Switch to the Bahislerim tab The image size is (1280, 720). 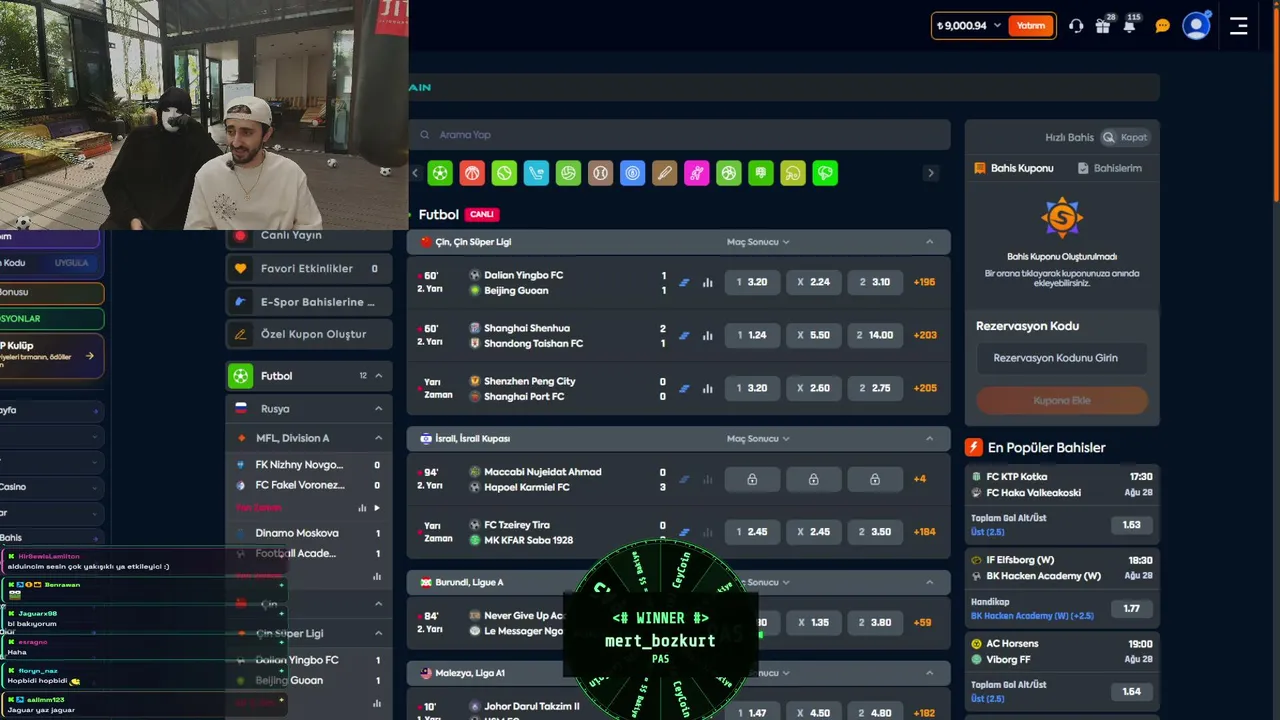tap(1110, 169)
